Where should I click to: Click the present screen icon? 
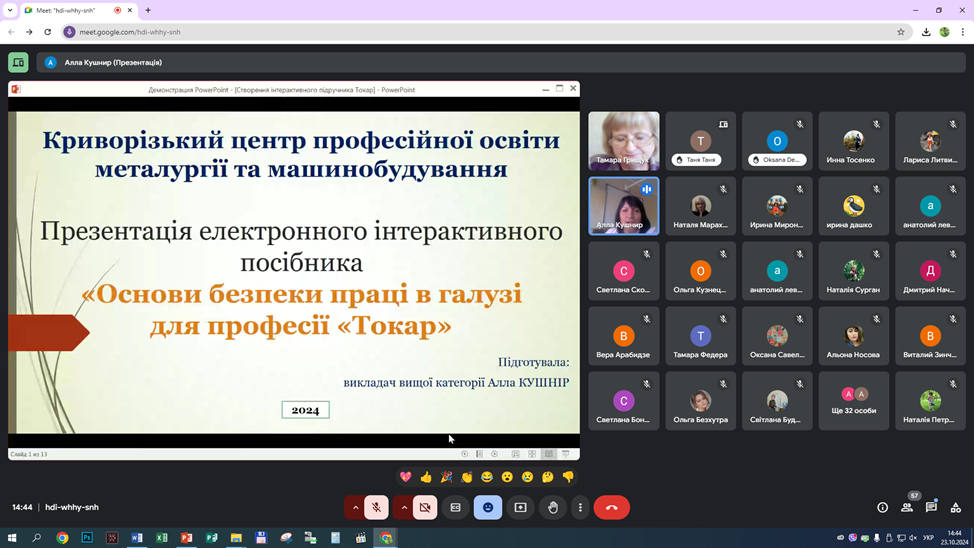tap(520, 508)
